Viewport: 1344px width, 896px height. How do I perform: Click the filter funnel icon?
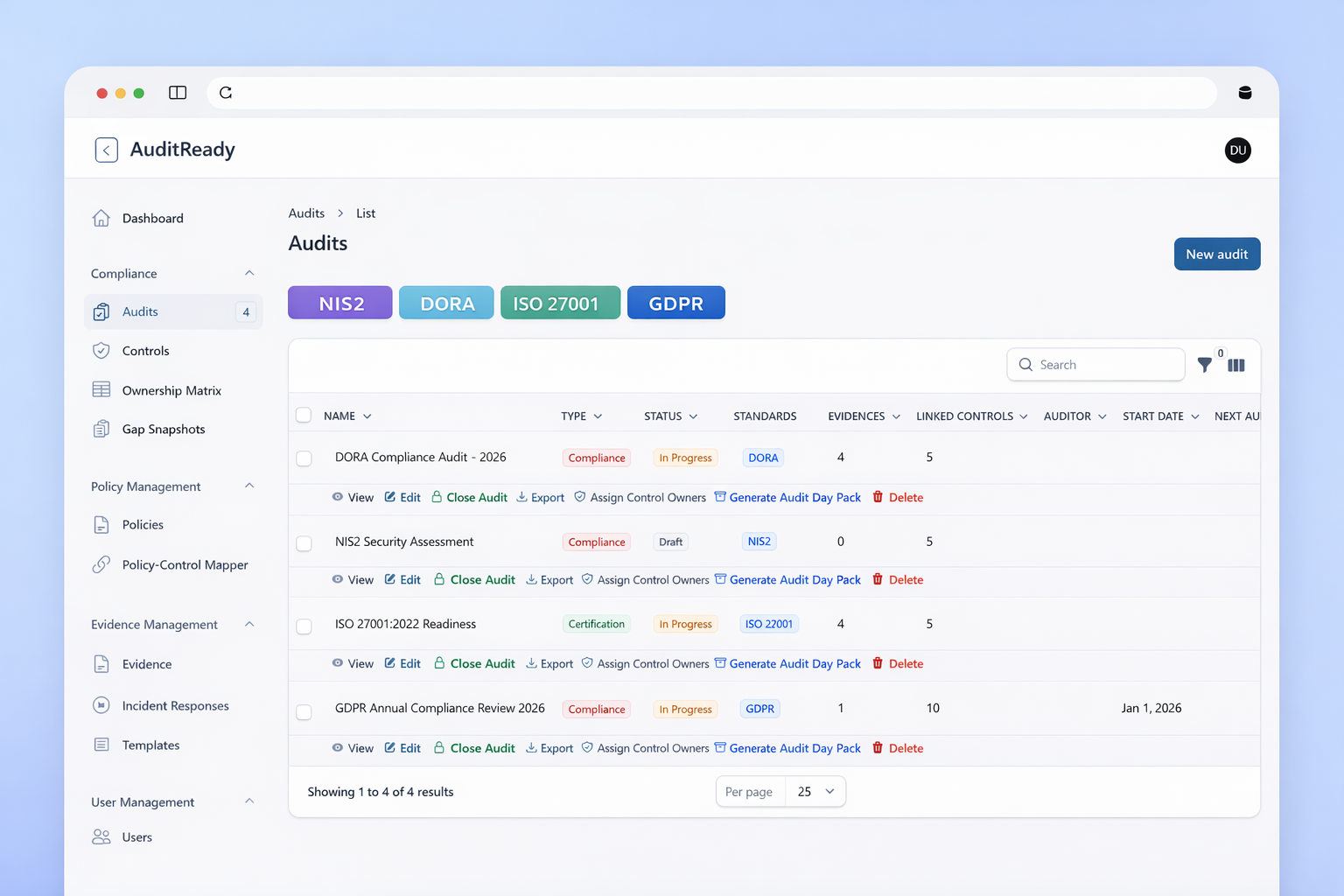(1204, 365)
